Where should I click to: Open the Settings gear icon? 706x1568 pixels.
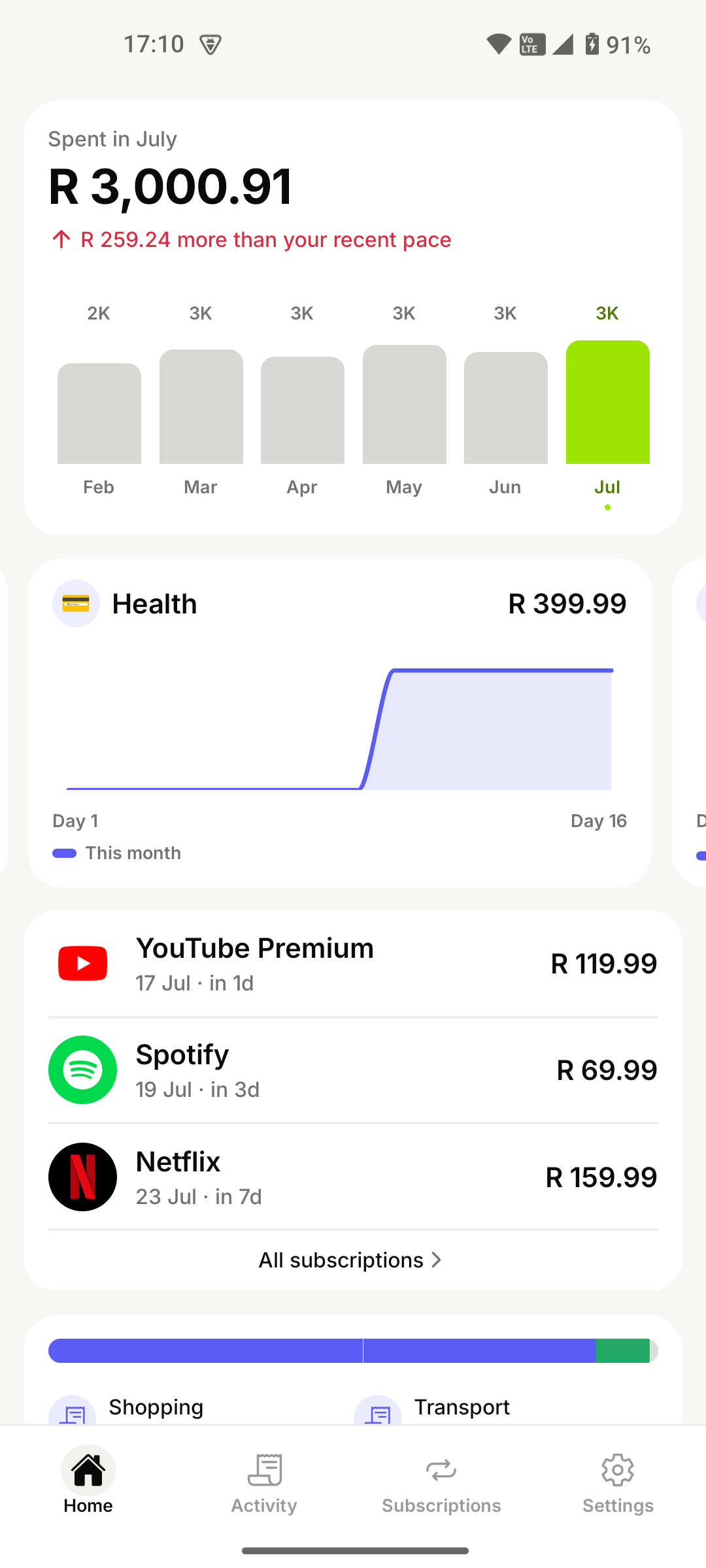(618, 1470)
